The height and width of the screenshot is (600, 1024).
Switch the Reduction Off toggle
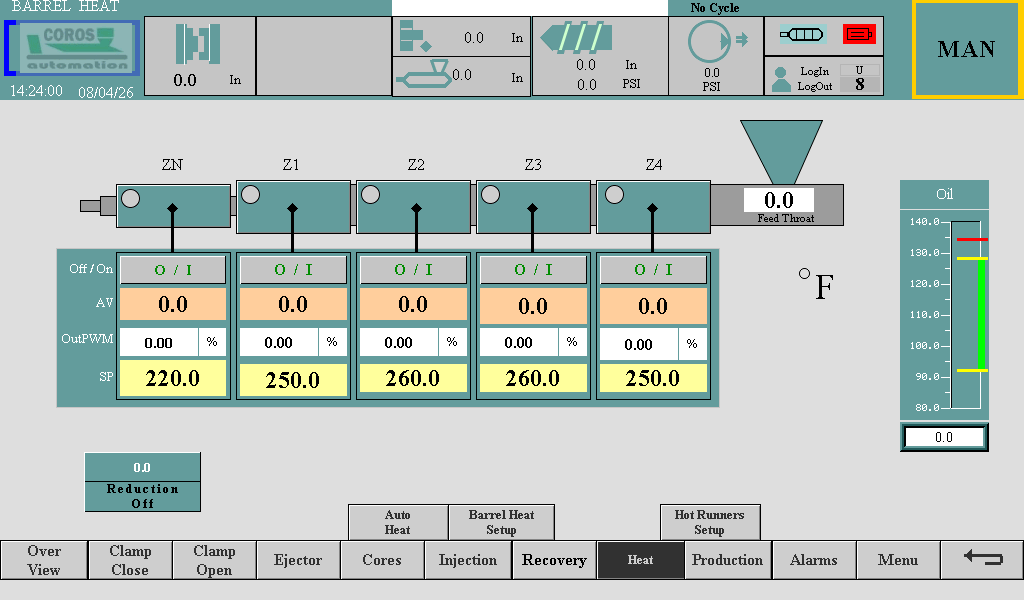pyautogui.click(x=142, y=482)
